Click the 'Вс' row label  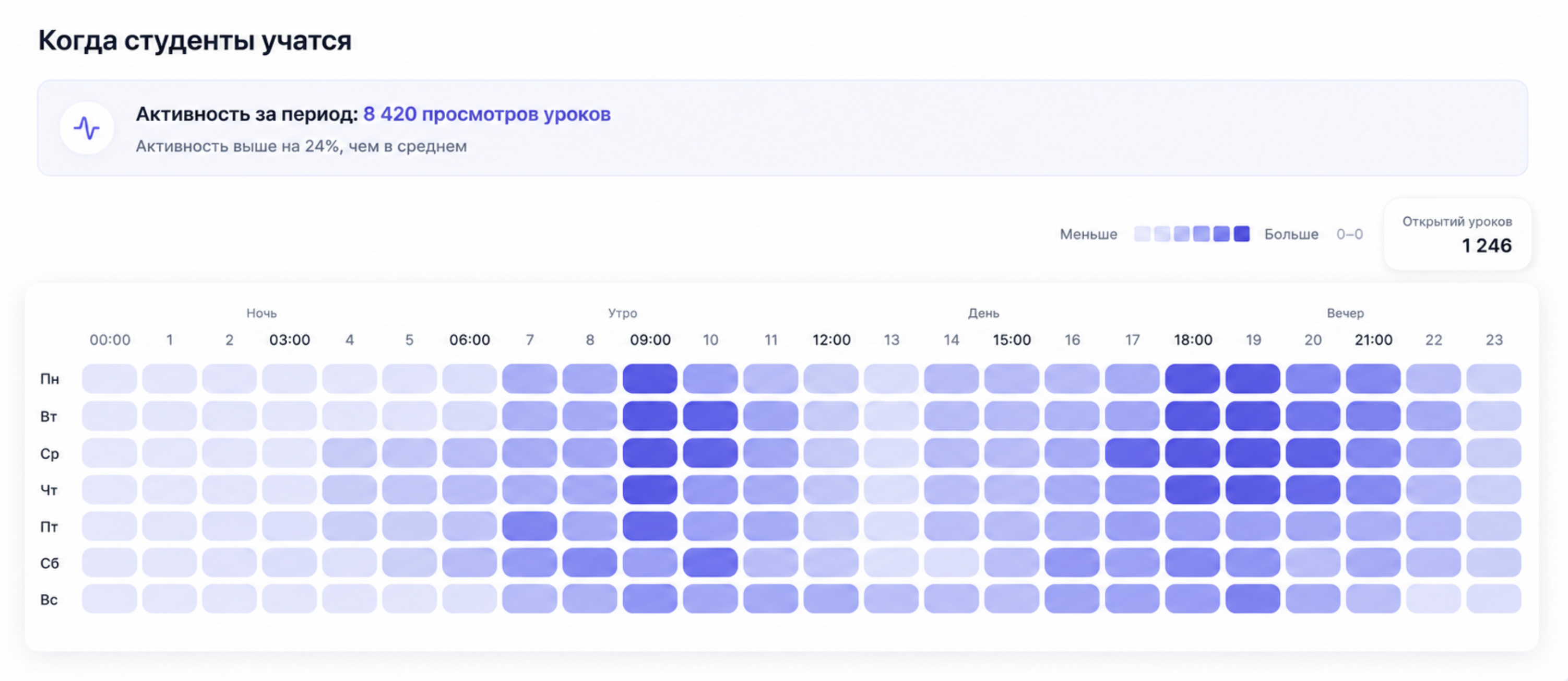point(49,600)
